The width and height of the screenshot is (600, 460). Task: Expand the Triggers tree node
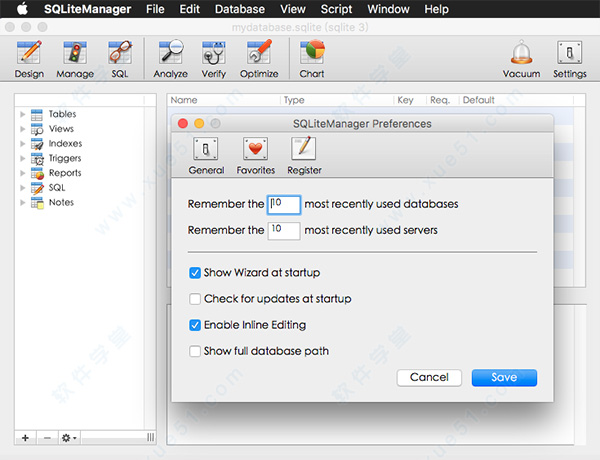[23, 158]
